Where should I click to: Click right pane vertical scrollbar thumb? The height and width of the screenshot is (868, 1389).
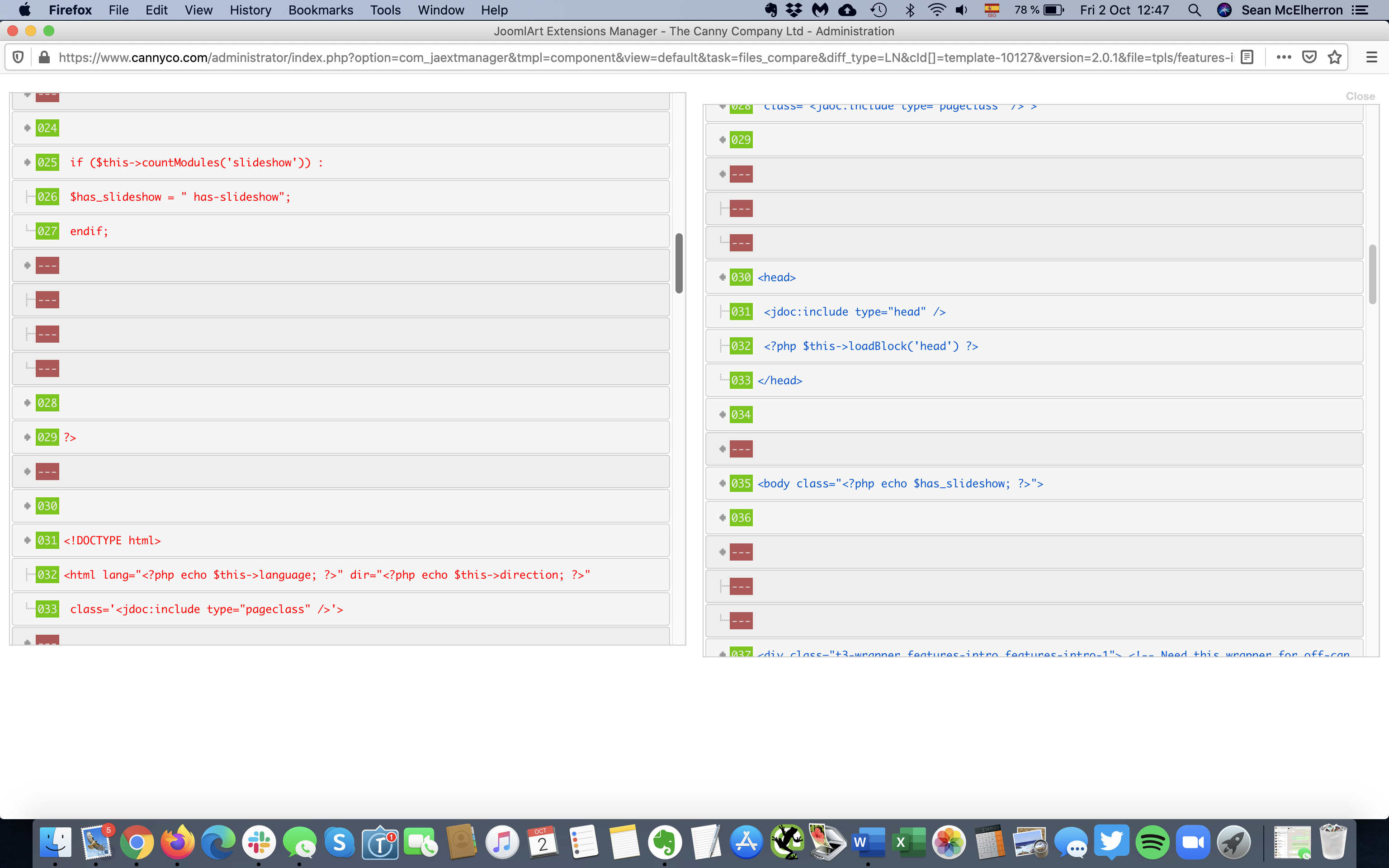point(1372,274)
